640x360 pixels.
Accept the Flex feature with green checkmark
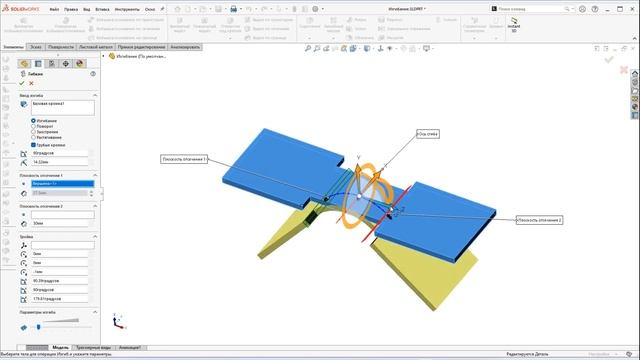tap(22, 83)
